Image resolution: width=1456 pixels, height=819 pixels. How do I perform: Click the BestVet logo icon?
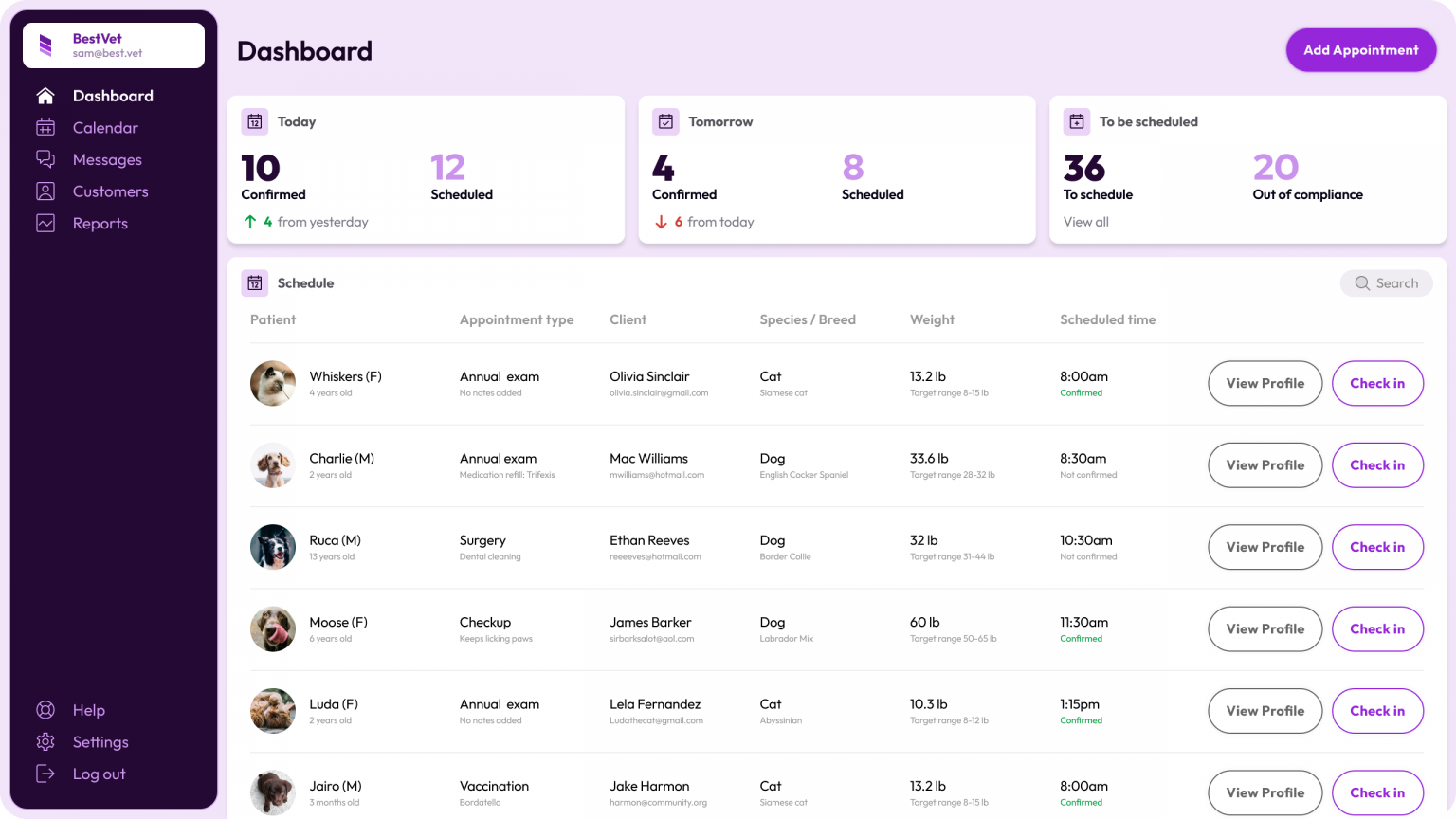pyautogui.click(x=45, y=45)
